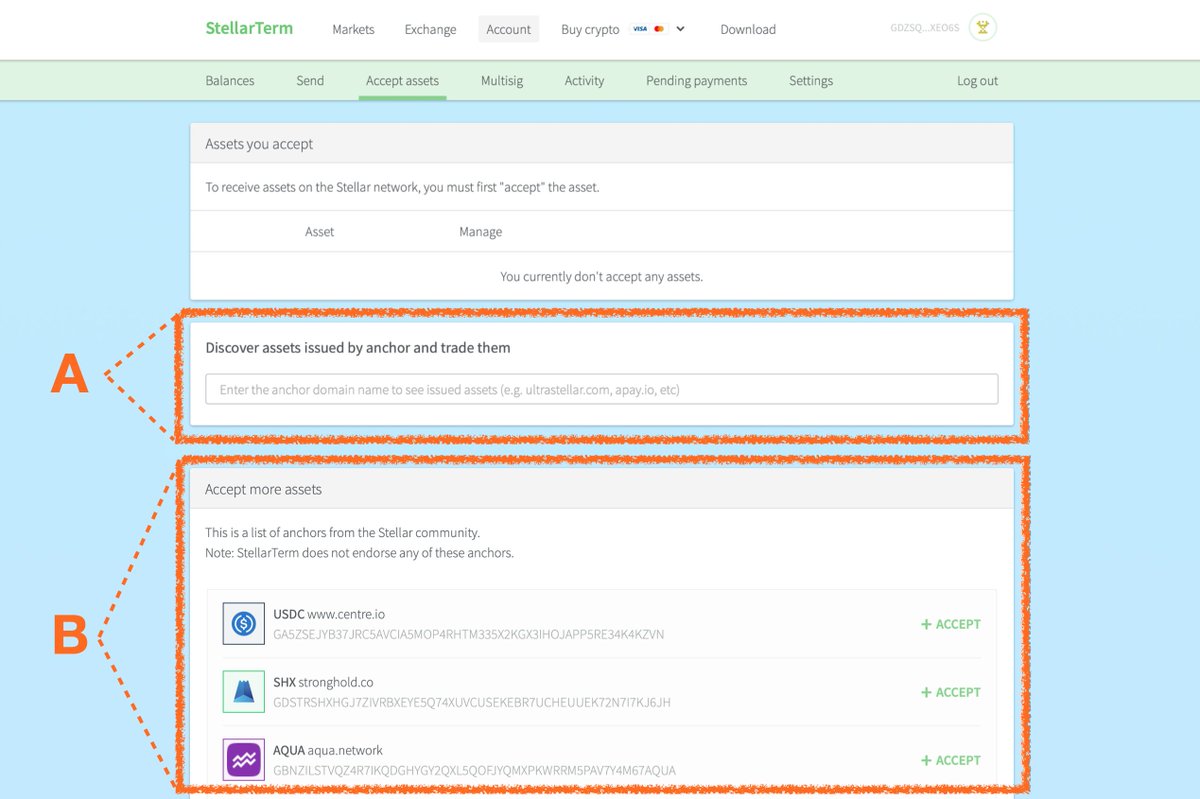
Task: Switch to the Send tab
Action: (x=310, y=81)
